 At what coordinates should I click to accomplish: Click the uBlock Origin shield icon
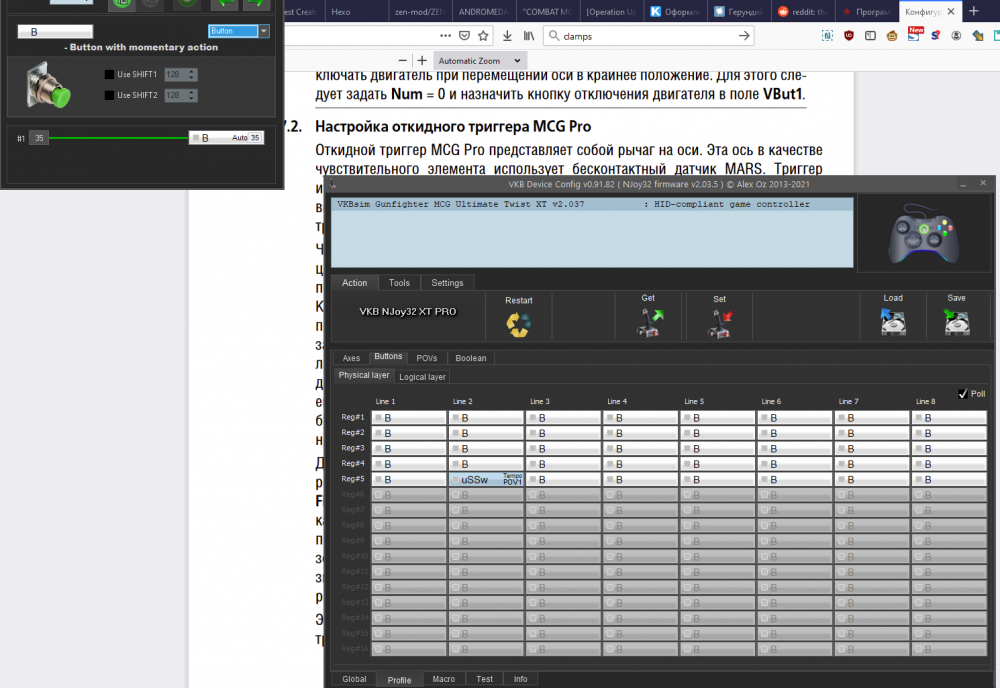(849, 36)
